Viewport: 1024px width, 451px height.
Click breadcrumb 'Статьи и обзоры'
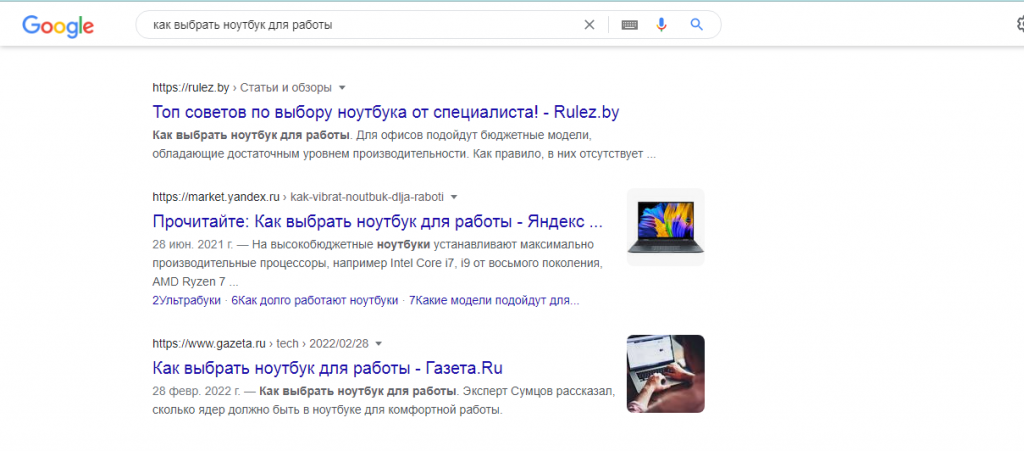point(285,87)
